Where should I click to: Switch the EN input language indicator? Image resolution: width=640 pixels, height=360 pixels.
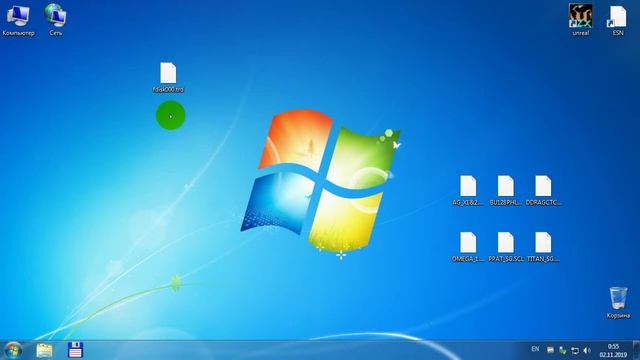(535, 349)
